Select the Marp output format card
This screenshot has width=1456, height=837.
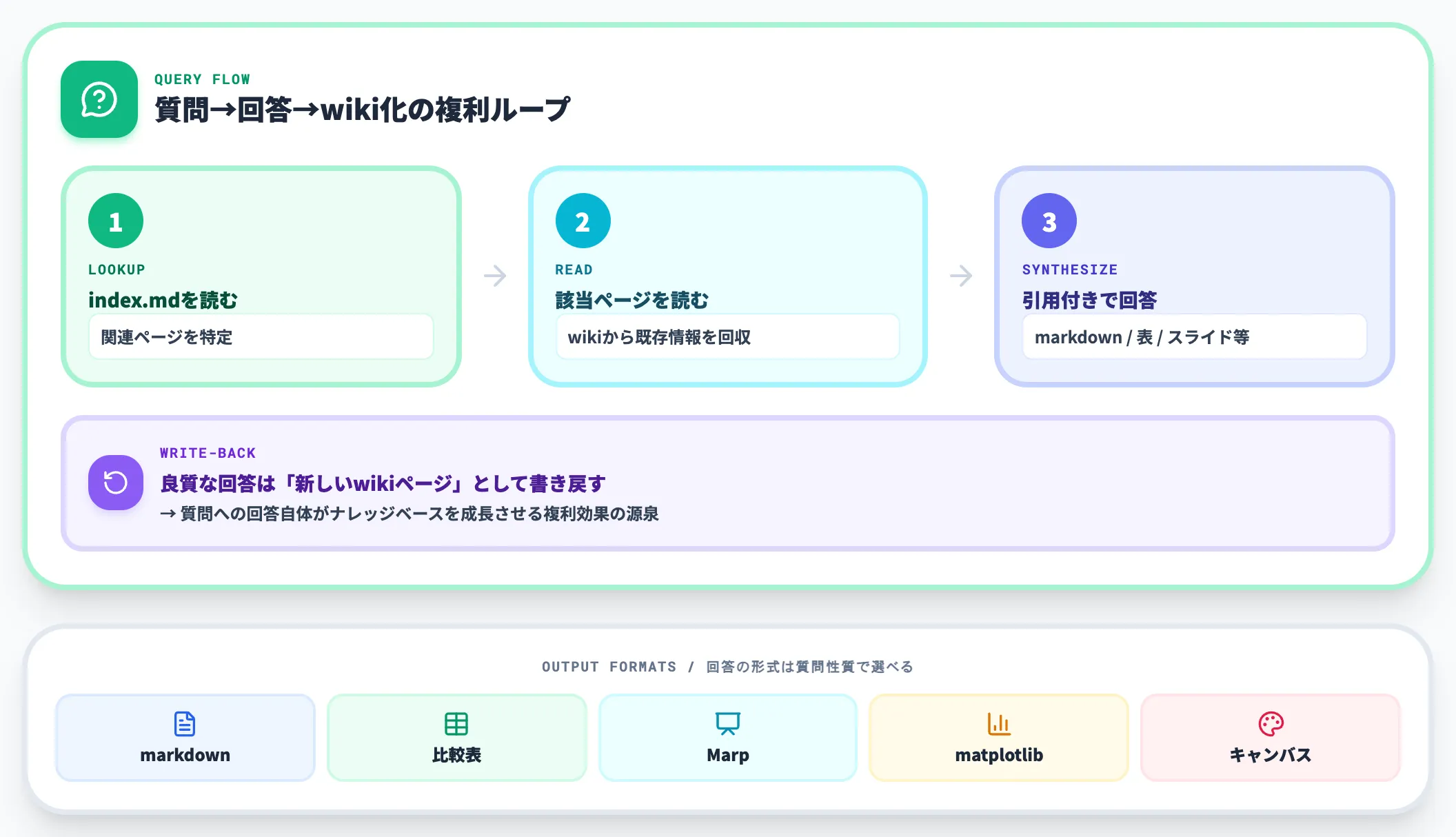(x=728, y=738)
